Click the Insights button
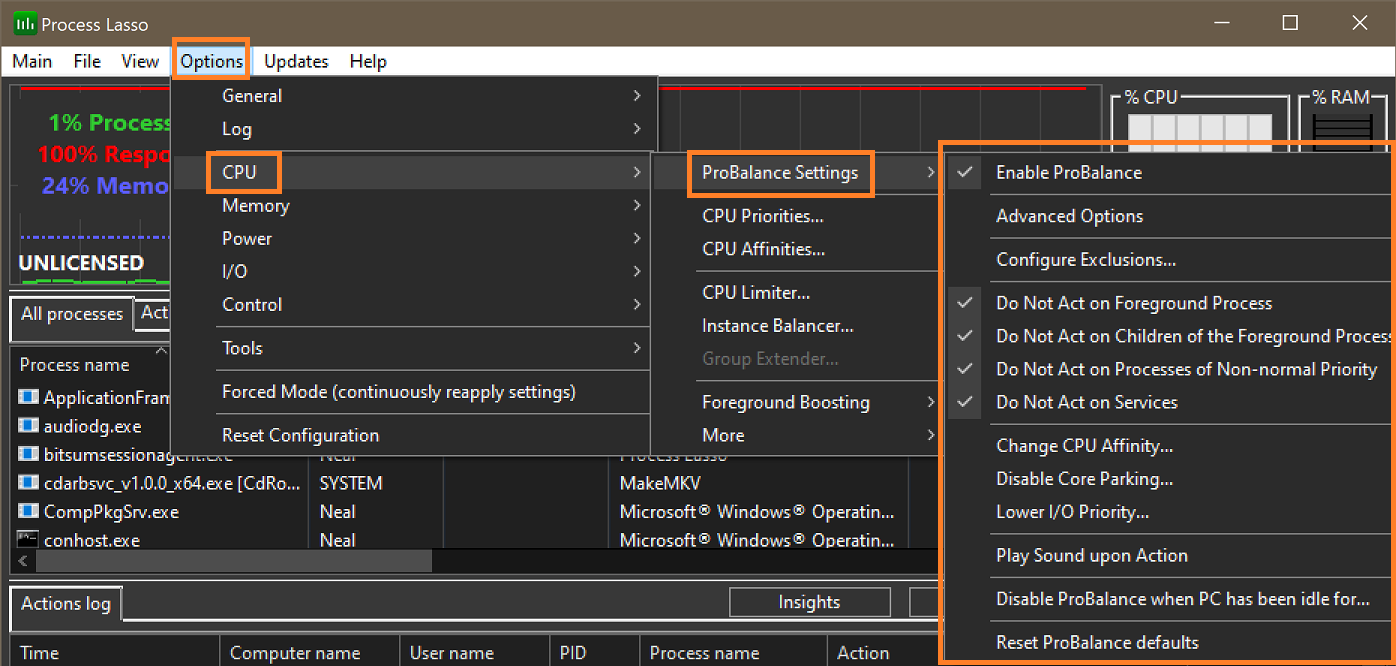The image size is (1396, 666). tap(809, 602)
